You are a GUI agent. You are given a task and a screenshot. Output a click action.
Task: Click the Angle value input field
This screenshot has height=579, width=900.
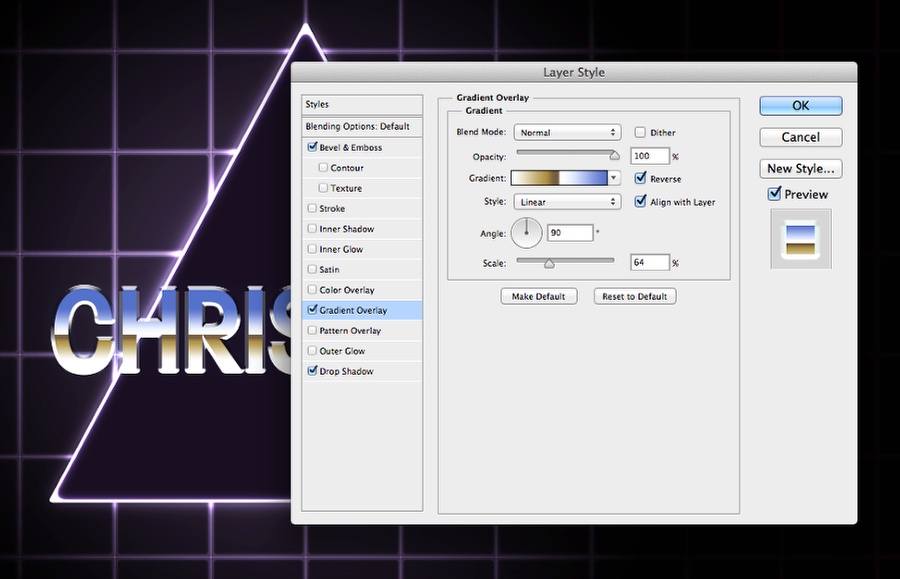point(570,232)
